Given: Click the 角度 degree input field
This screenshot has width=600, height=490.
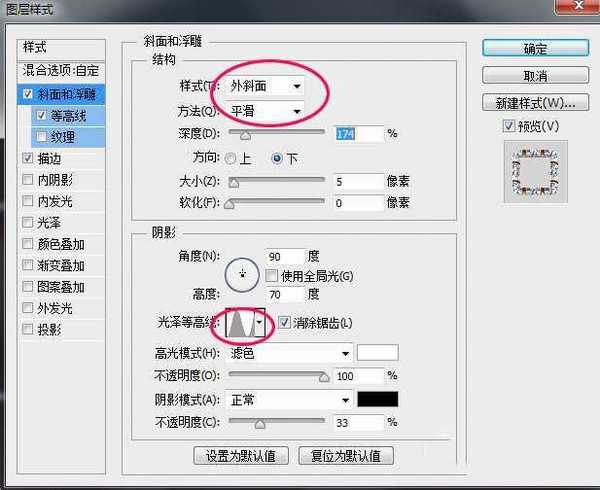Looking at the screenshot, I should click(285, 256).
